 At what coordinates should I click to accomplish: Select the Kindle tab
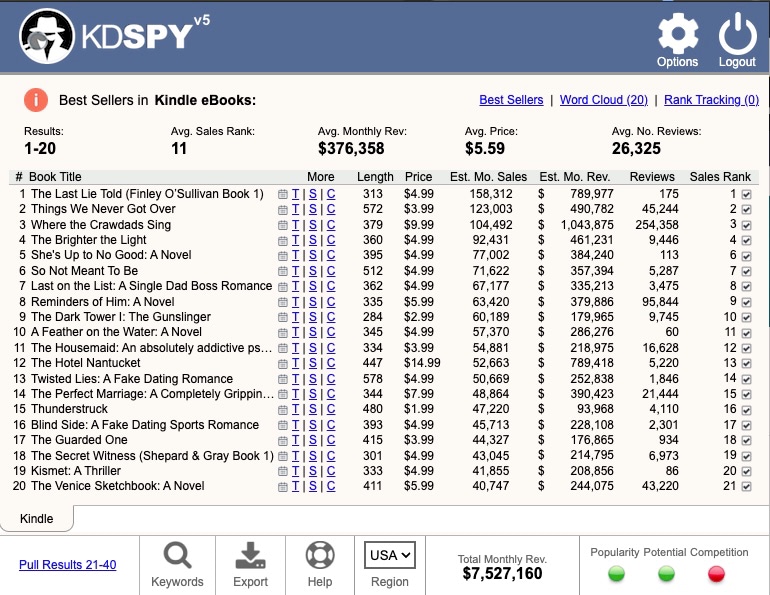[x=36, y=518]
